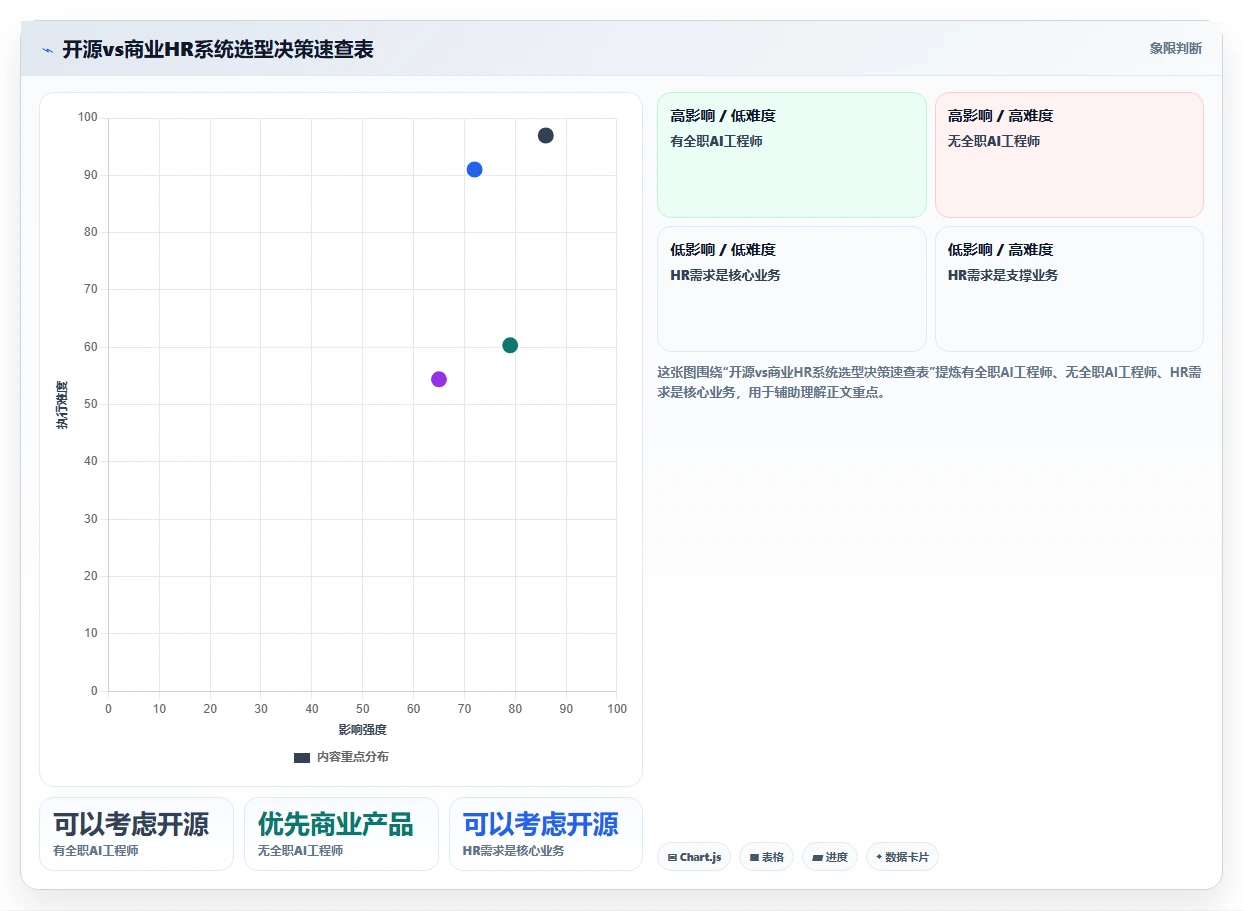Open the 高影响 / 高难度 quadrant card
This screenshot has height=911, width=1243.
click(1069, 155)
